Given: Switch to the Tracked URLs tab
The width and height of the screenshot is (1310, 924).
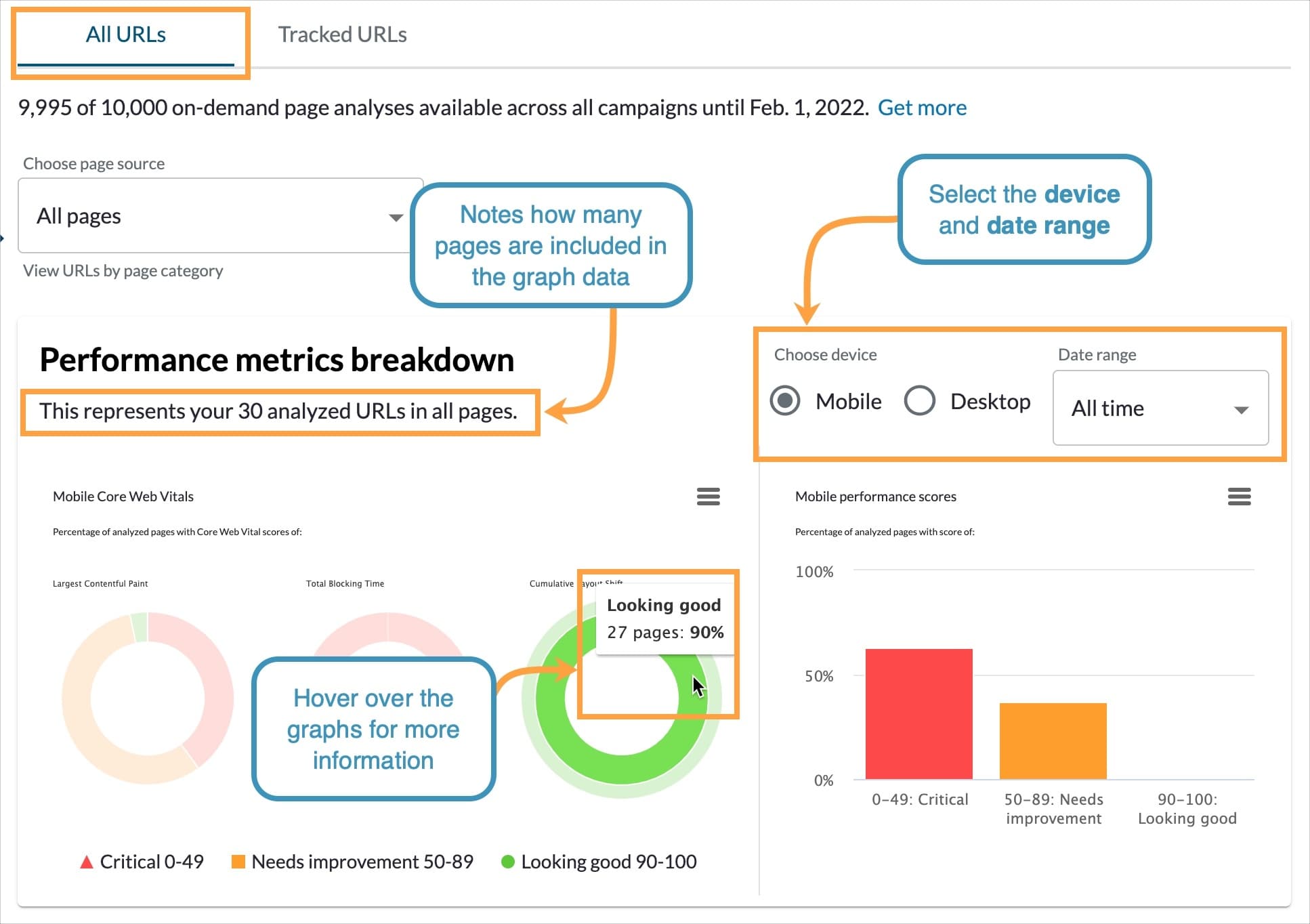Looking at the screenshot, I should pyautogui.click(x=342, y=35).
